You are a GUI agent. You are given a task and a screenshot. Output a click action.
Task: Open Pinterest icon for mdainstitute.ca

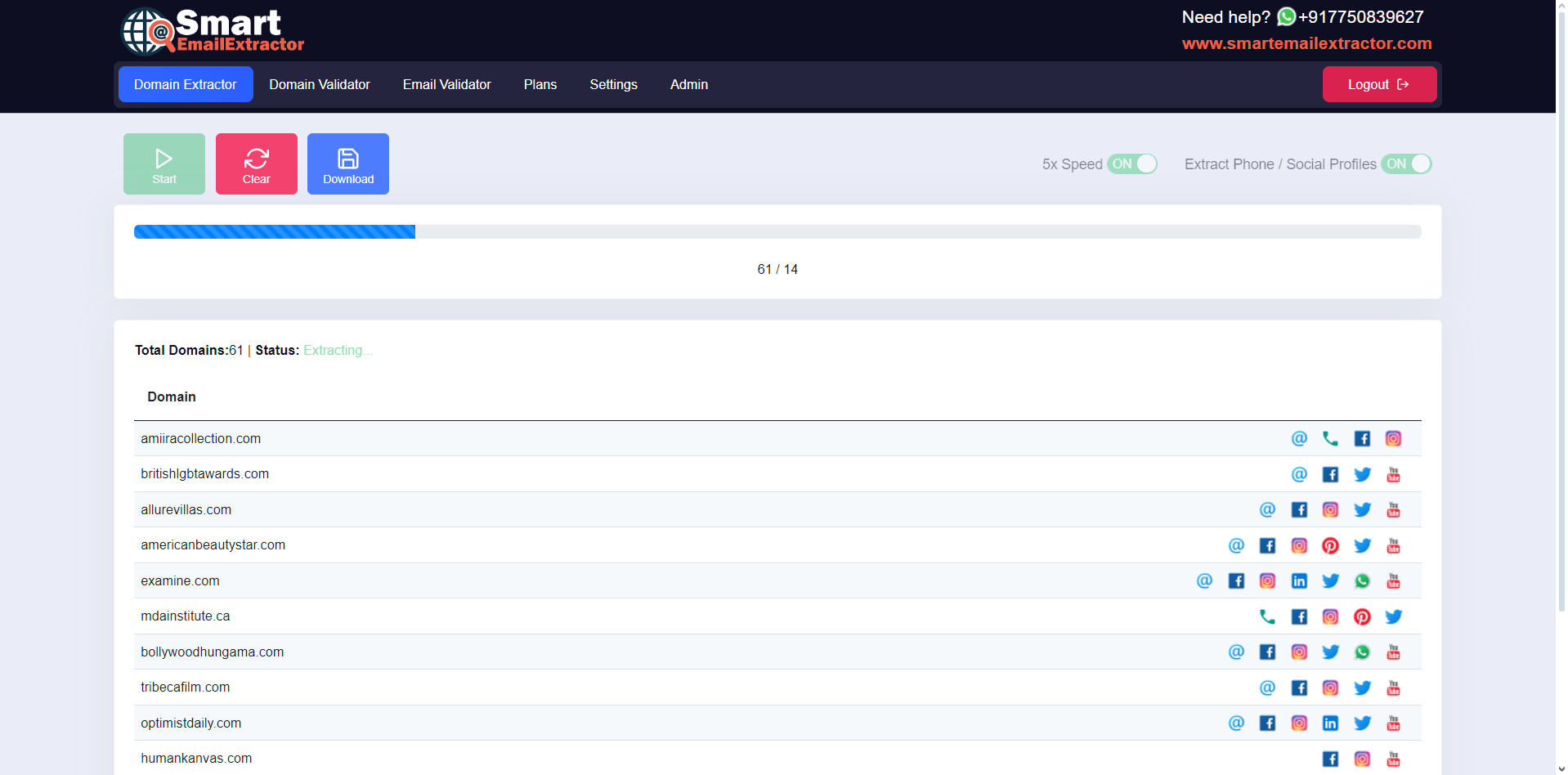pyautogui.click(x=1362, y=616)
